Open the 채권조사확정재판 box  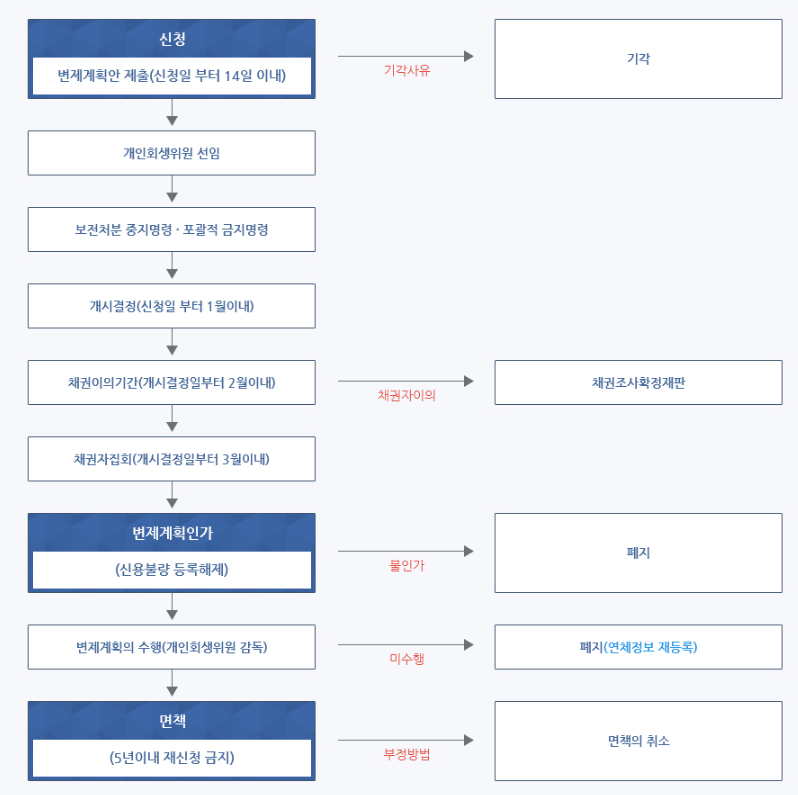click(x=638, y=382)
